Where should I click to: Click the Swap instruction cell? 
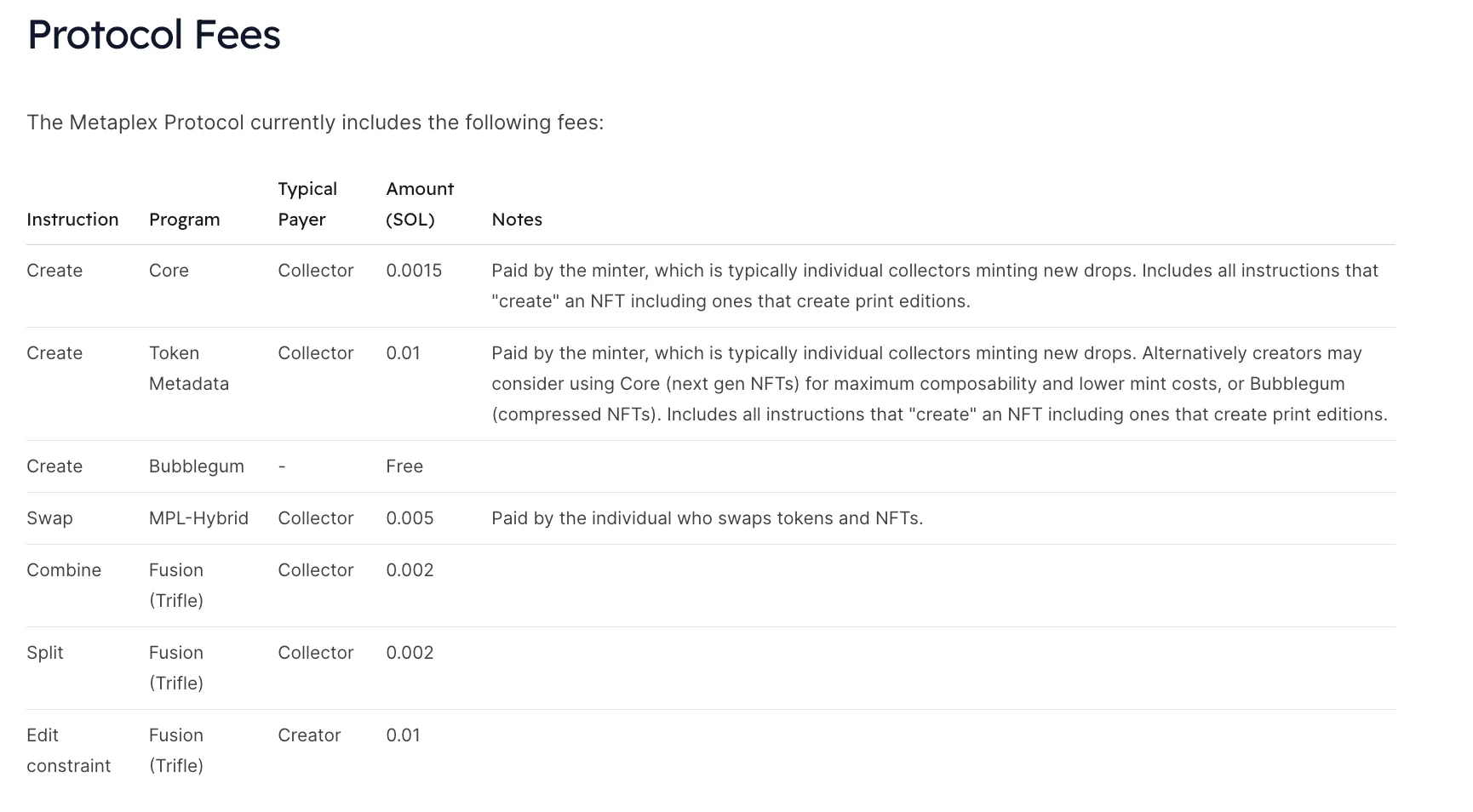coord(49,518)
